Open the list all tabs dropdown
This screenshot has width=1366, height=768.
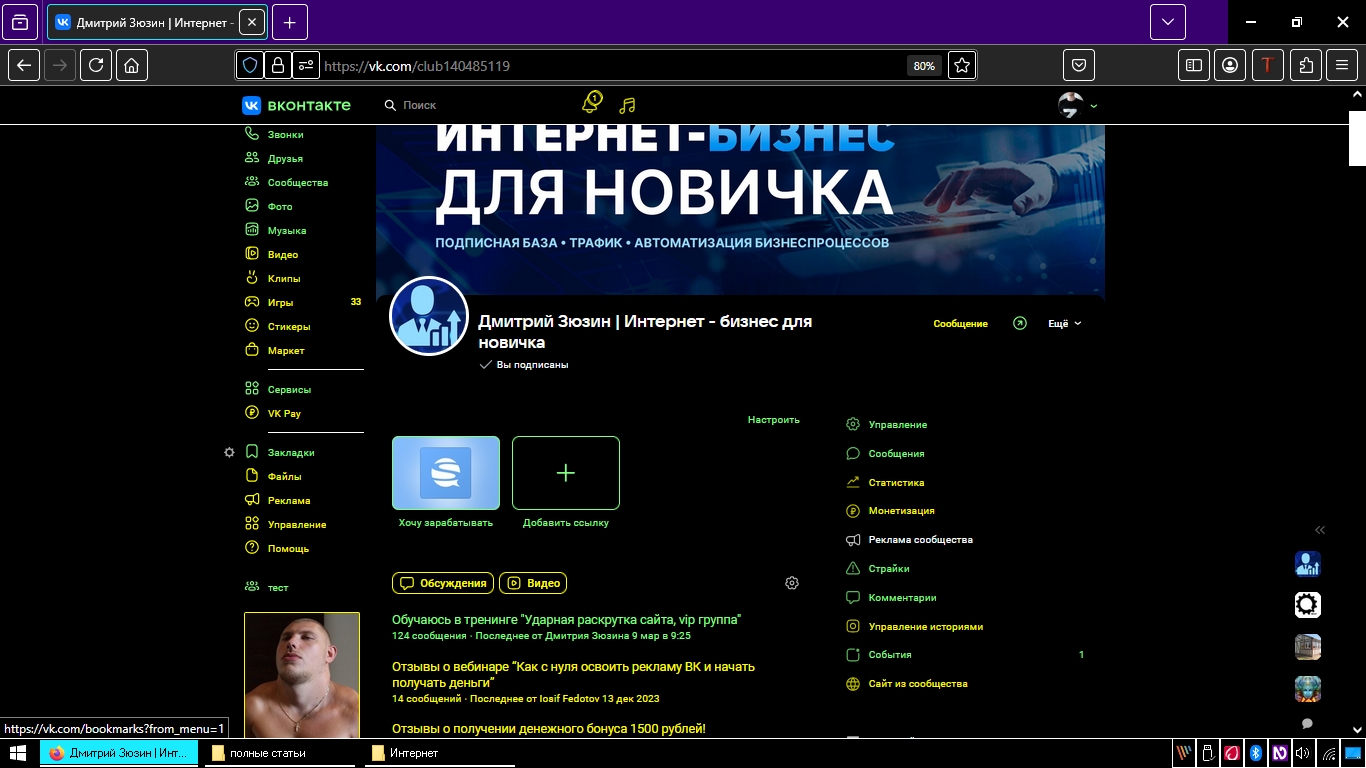(1167, 22)
